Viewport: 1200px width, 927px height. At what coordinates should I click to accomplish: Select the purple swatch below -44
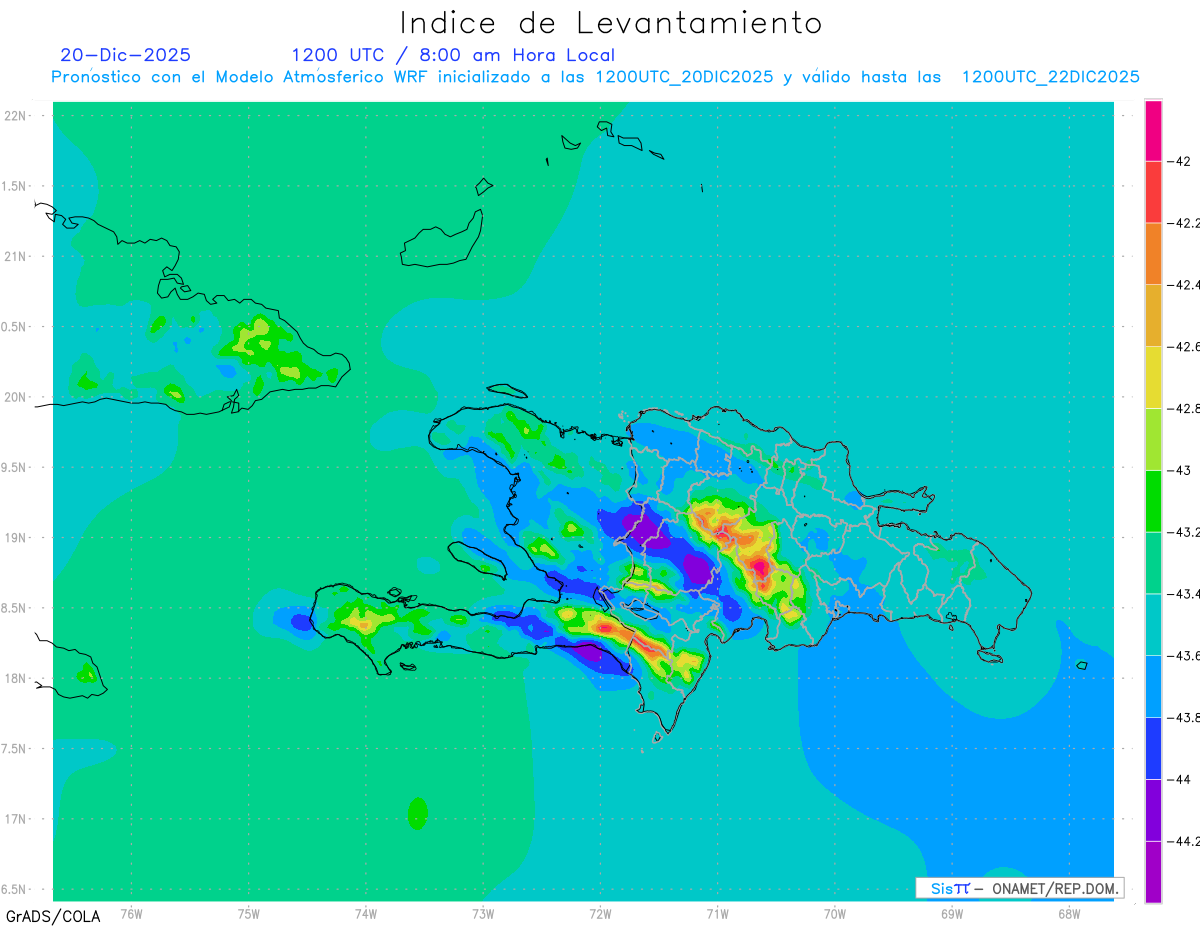[x=1153, y=809]
